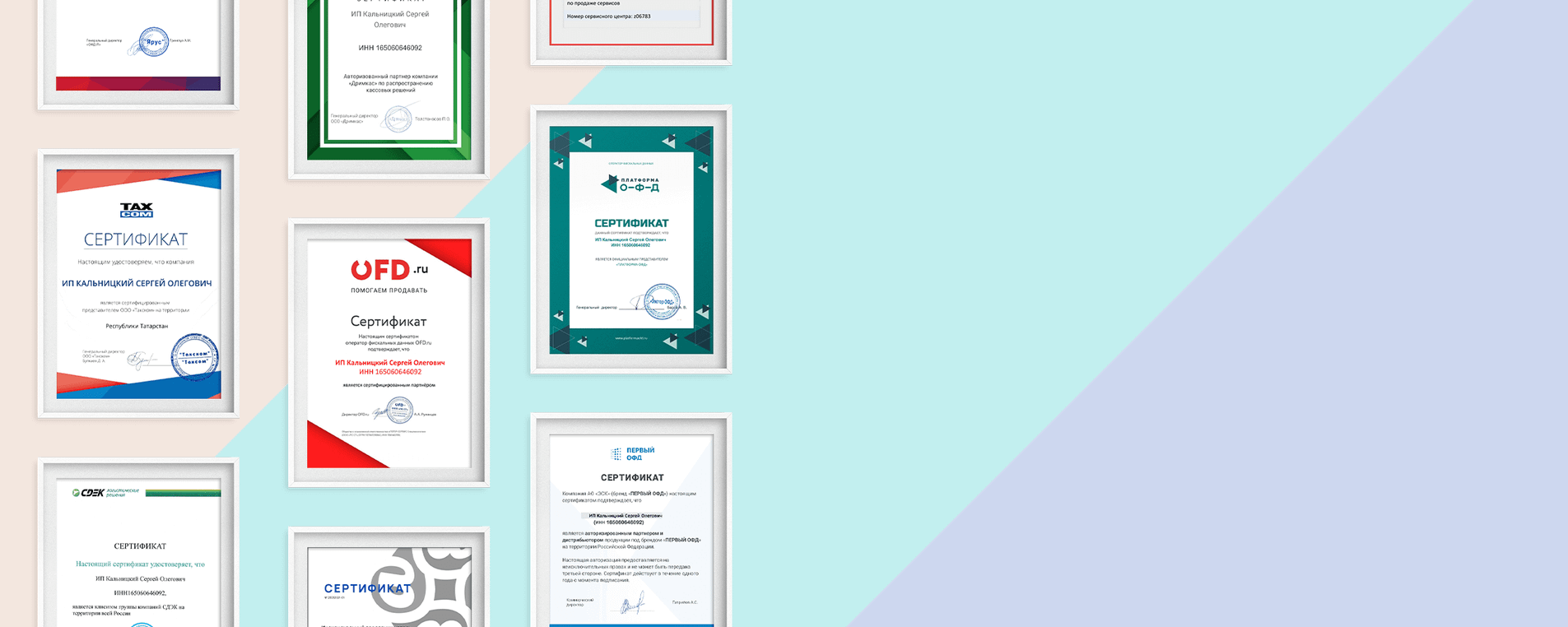
Task: Open the Первый ОФД certificate thumbnail
Action: [631, 520]
